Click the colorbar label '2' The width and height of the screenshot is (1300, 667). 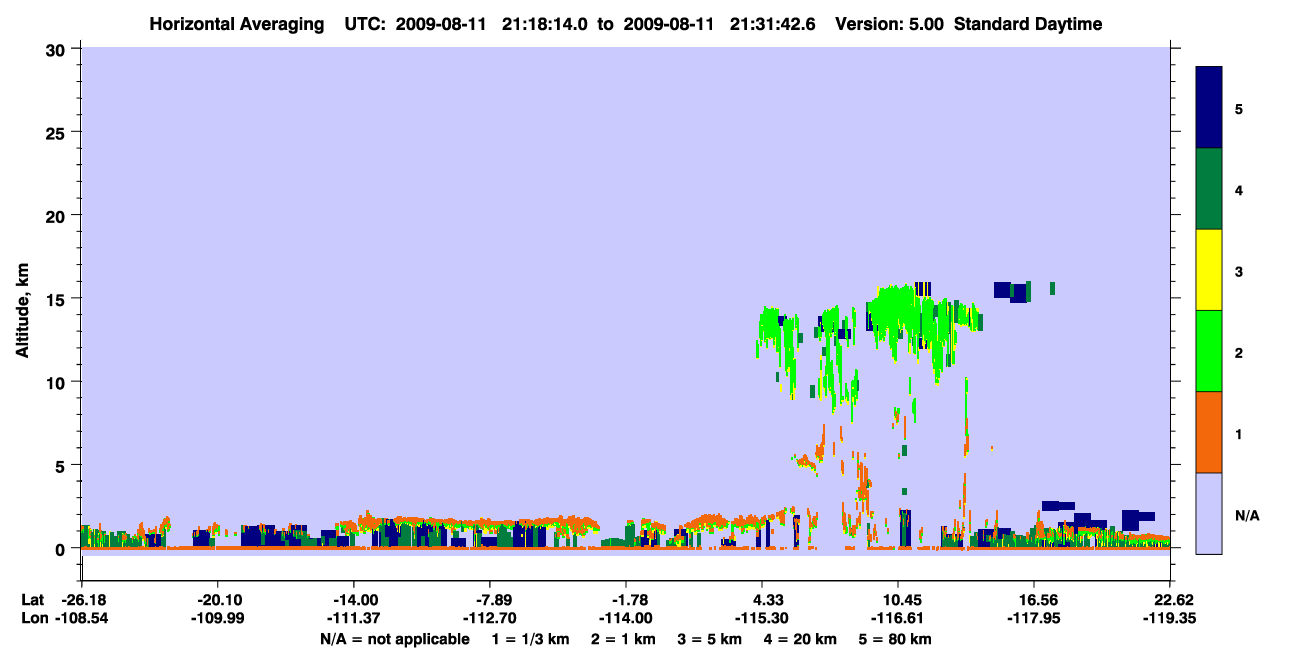coord(1238,351)
